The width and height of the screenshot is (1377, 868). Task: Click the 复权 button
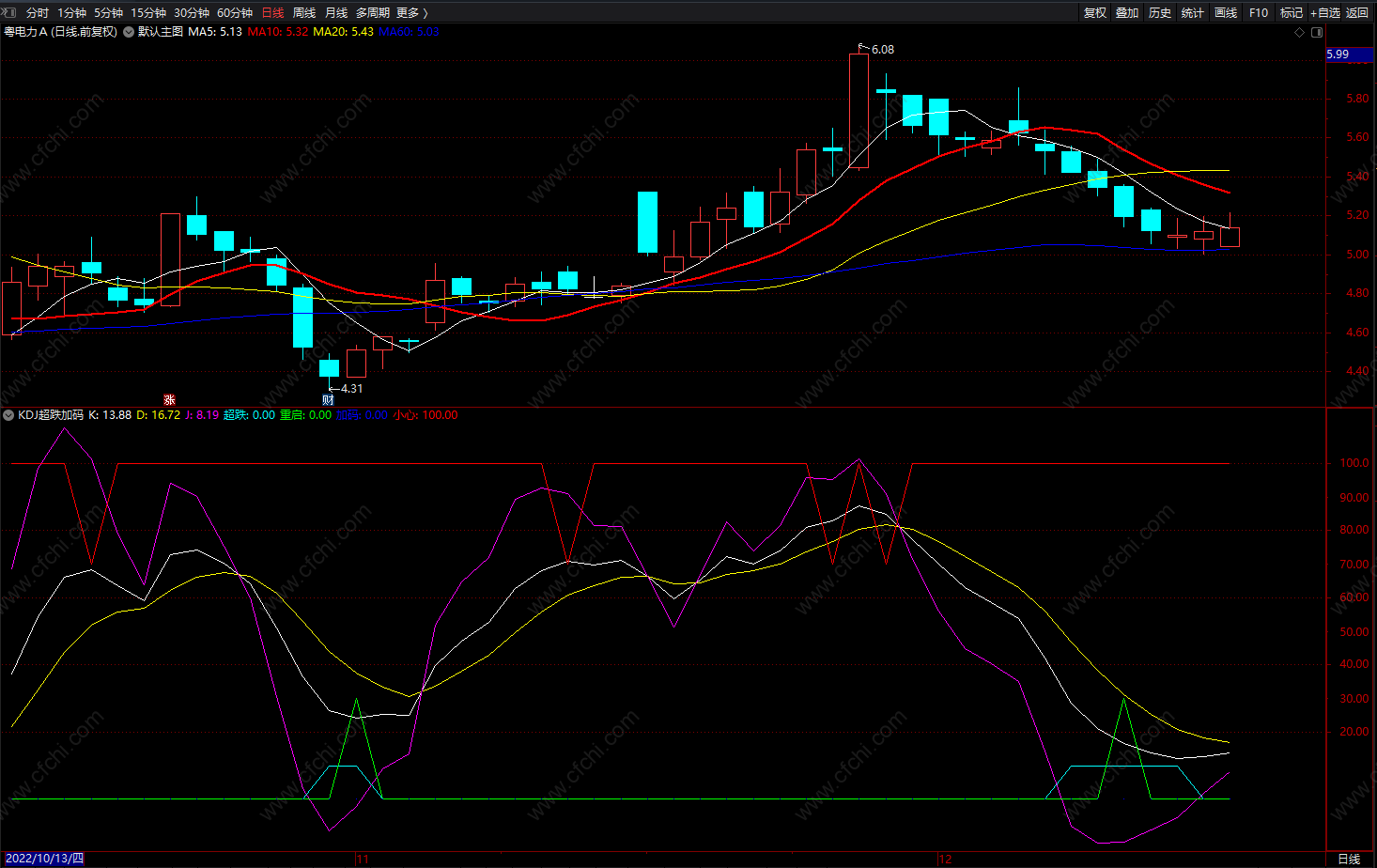coord(1095,12)
